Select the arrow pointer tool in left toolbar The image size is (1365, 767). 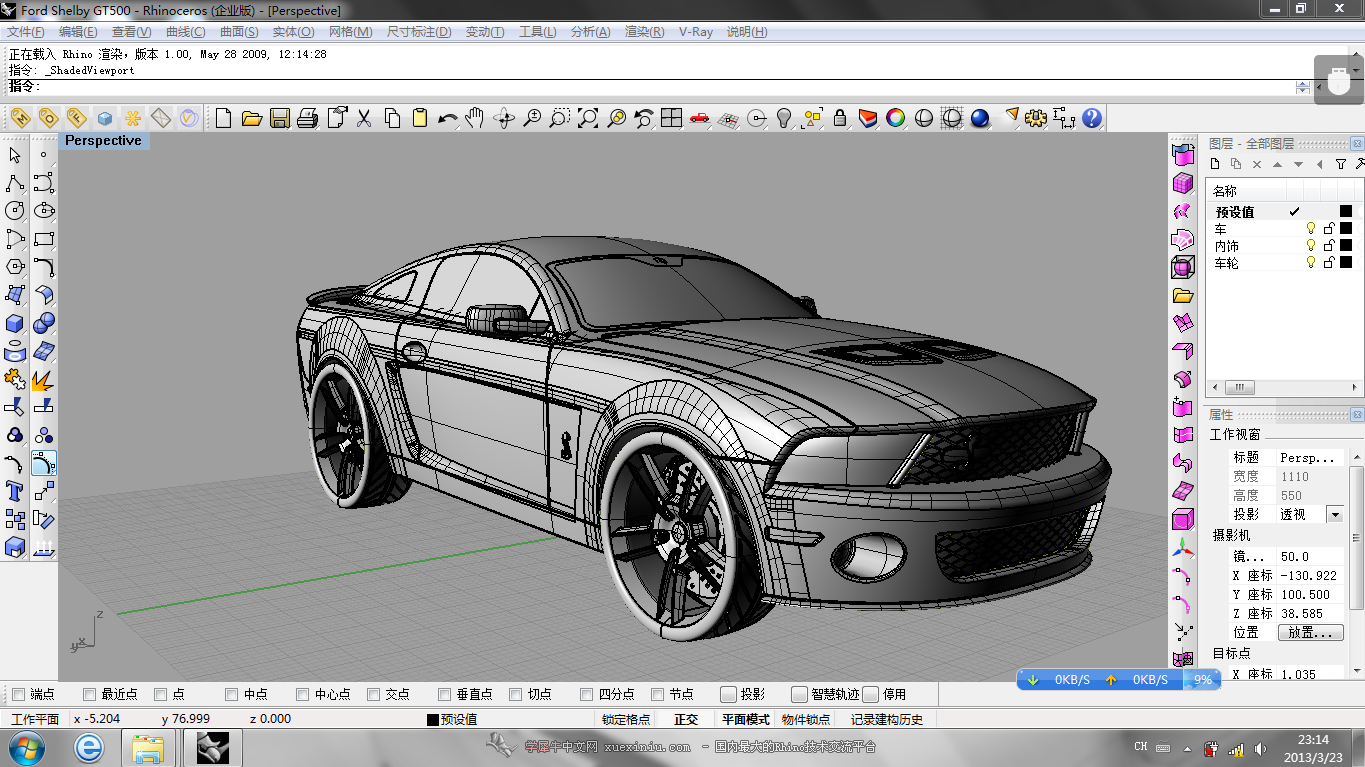15,155
